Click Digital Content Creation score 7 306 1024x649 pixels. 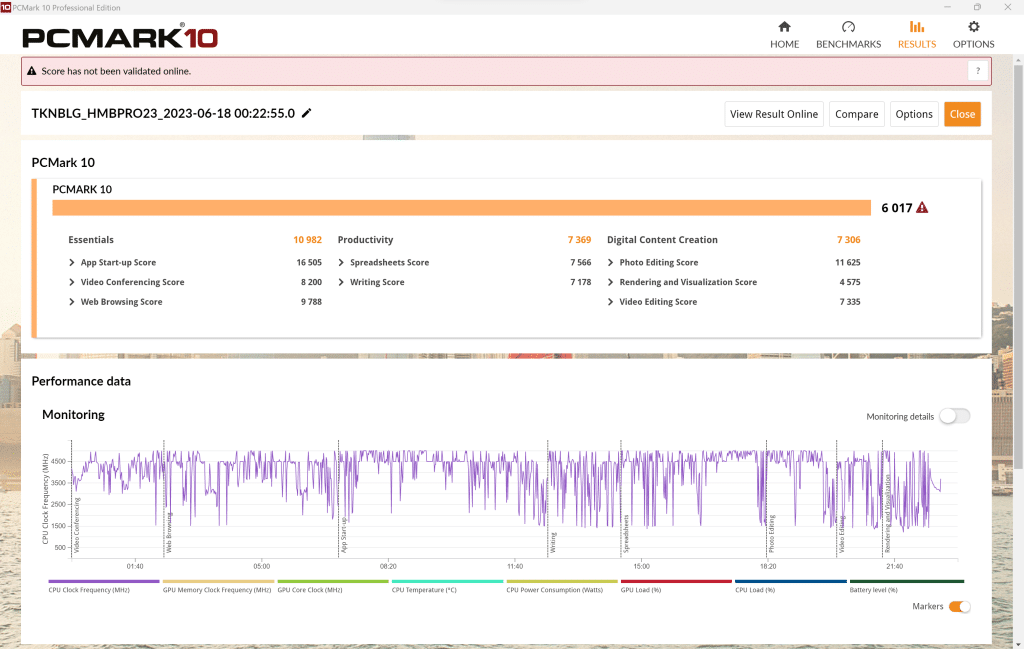point(848,240)
